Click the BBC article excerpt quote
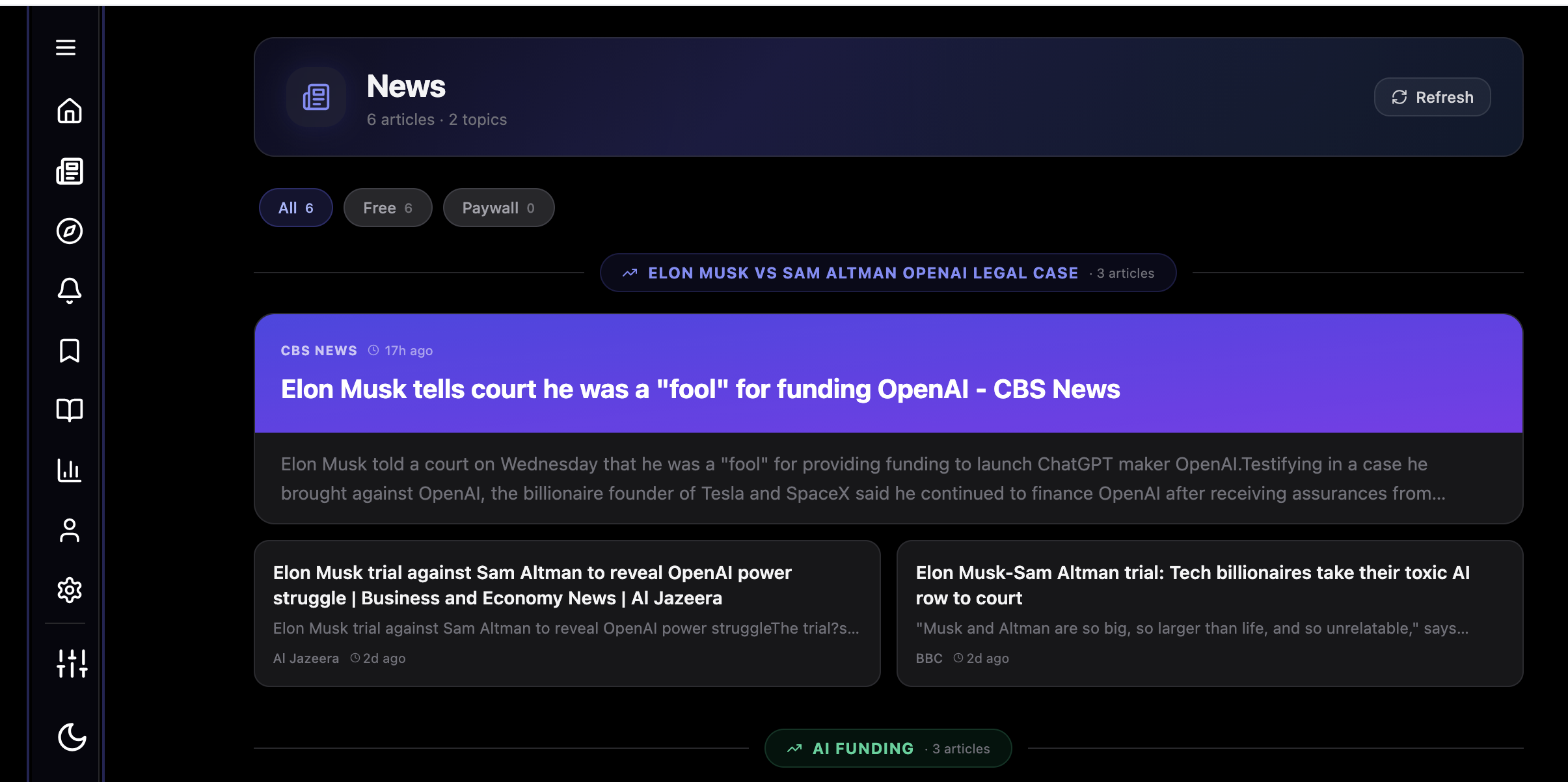The width and height of the screenshot is (1568, 782). pos(1192,628)
